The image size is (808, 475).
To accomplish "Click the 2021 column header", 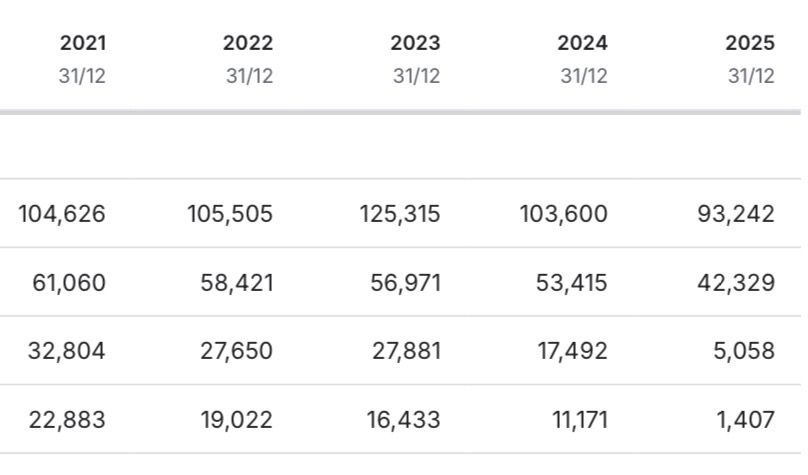I will [x=82, y=44].
